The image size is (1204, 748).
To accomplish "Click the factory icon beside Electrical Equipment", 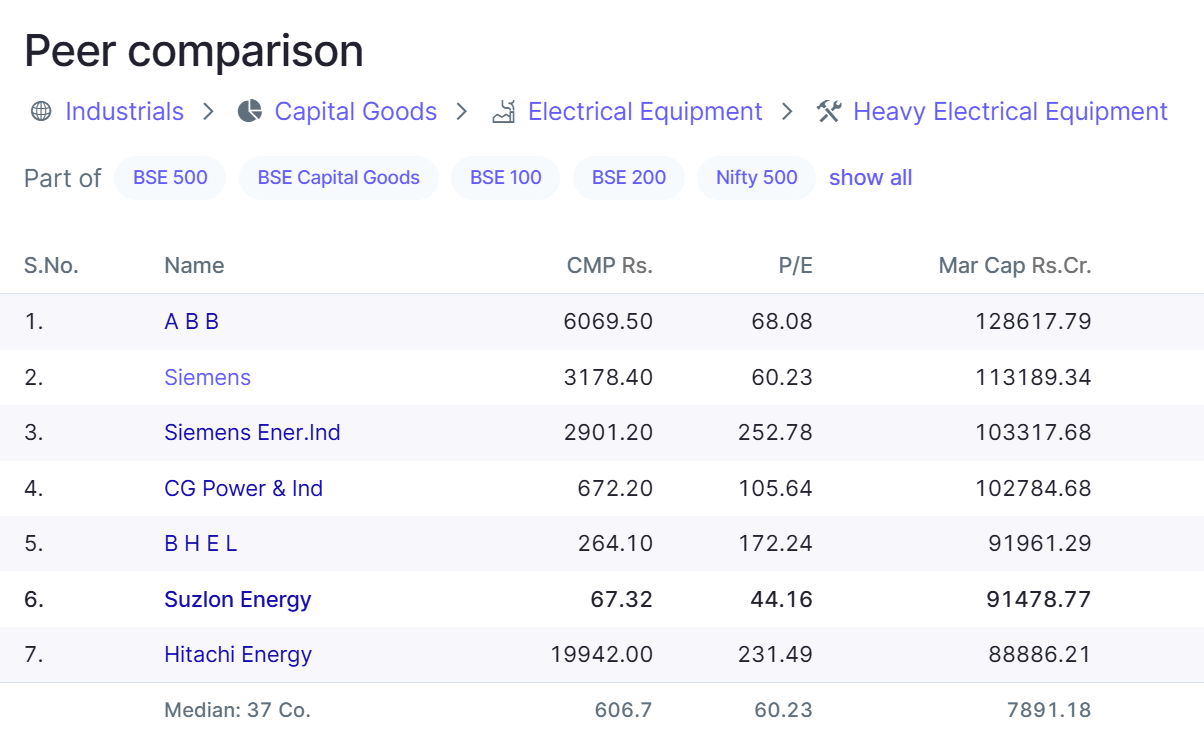I will 503,111.
